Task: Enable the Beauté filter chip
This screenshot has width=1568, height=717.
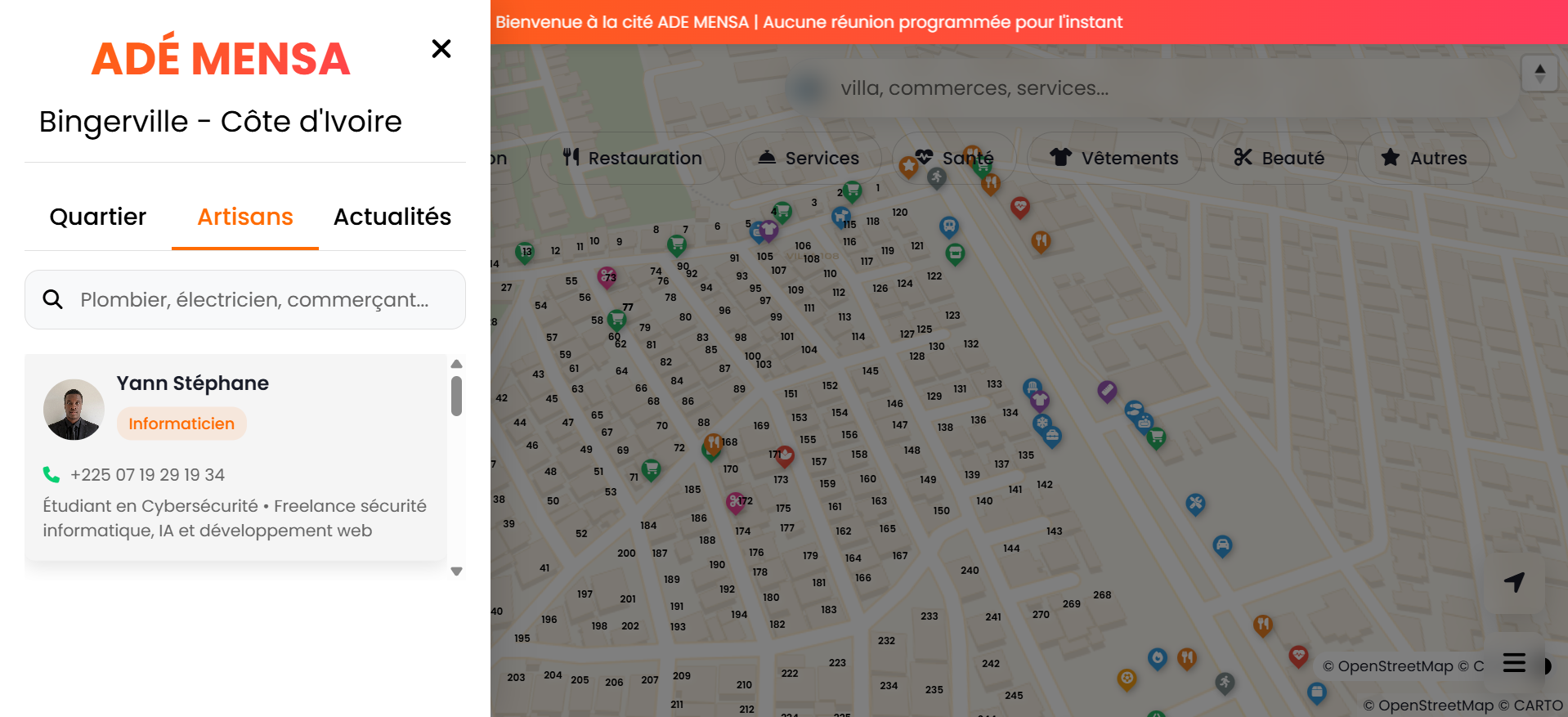Action: (1279, 158)
